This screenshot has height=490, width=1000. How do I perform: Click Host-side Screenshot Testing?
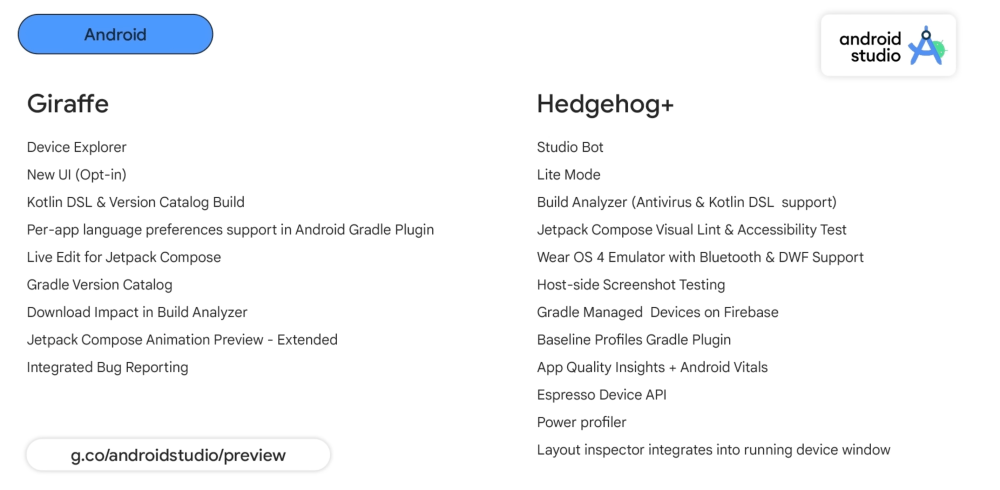tap(631, 285)
